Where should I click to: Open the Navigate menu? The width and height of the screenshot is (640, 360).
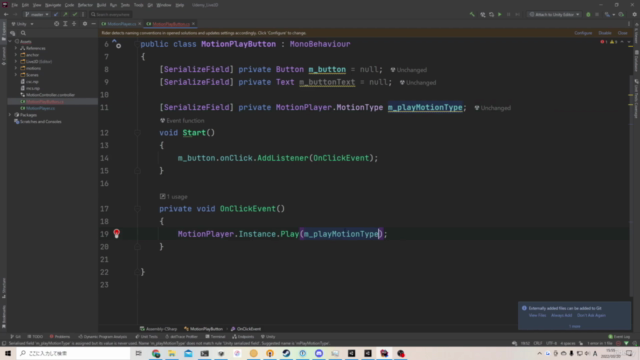tap(53, 5)
